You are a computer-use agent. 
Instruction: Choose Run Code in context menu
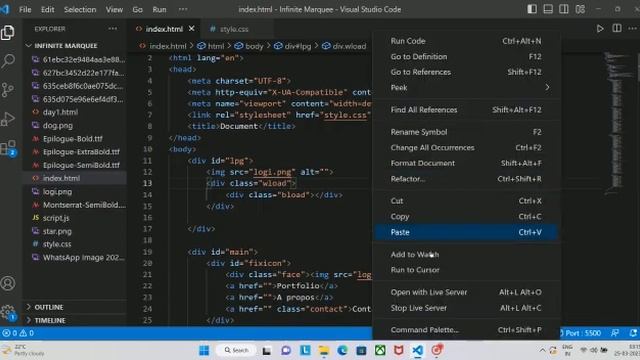point(466,41)
